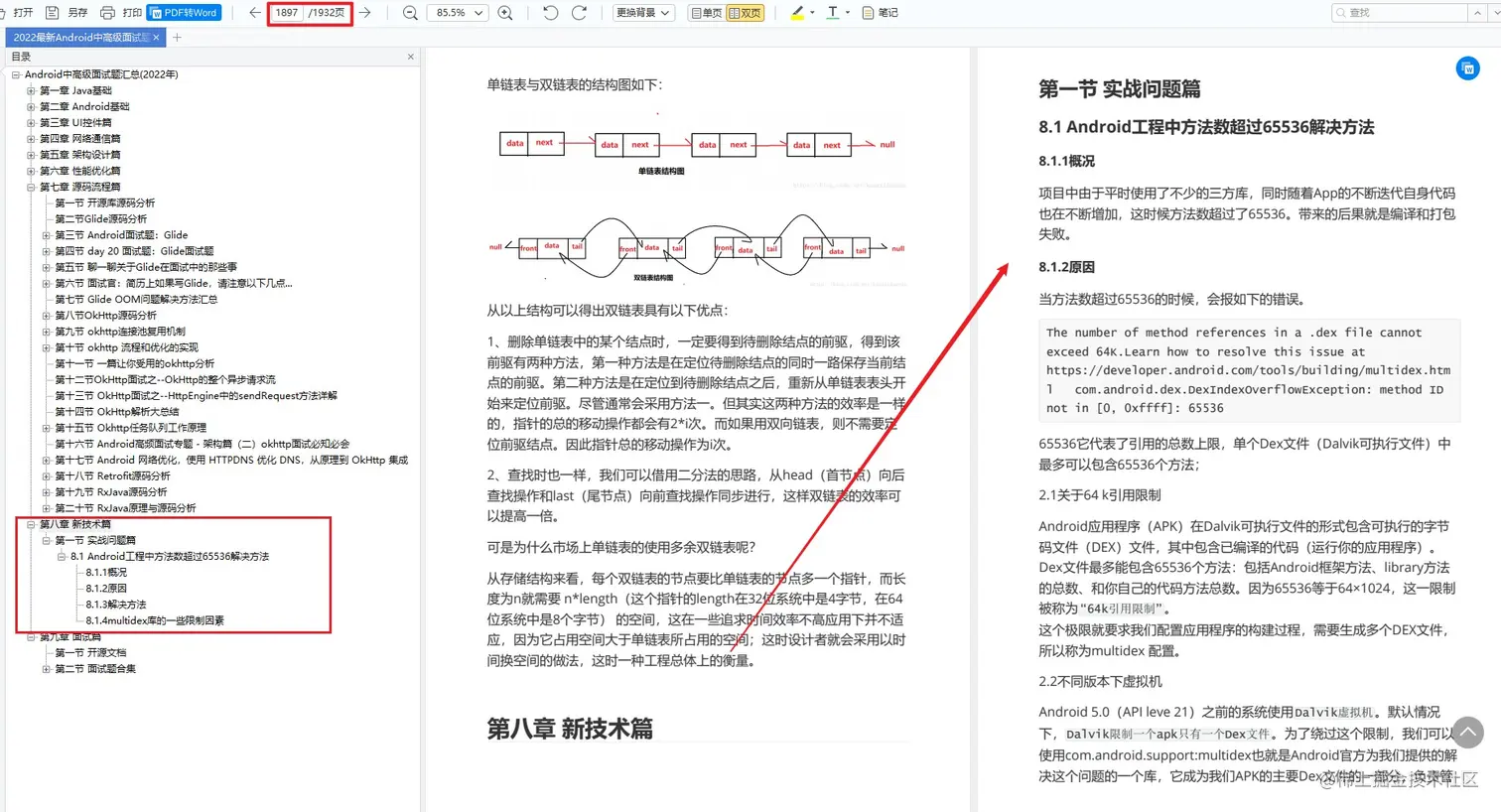Click the 打印 (Print) icon
Viewport: 1501px width, 812px height.
tap(106, 13)
